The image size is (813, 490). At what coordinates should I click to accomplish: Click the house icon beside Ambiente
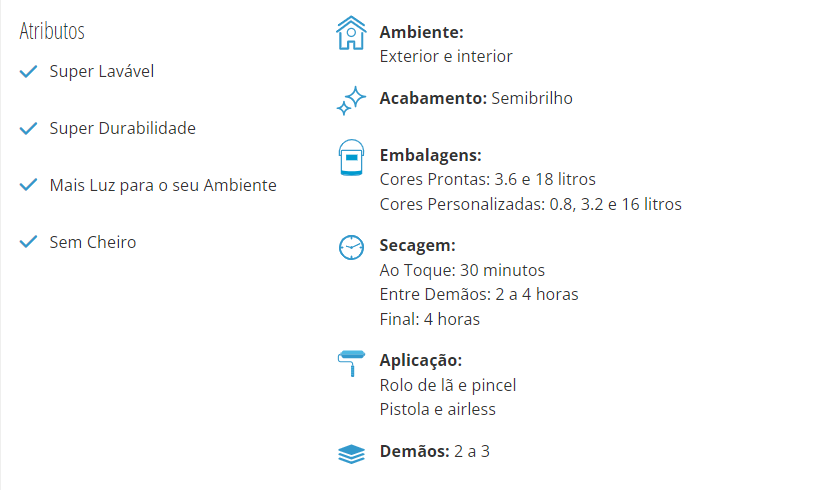pos(351,33)
